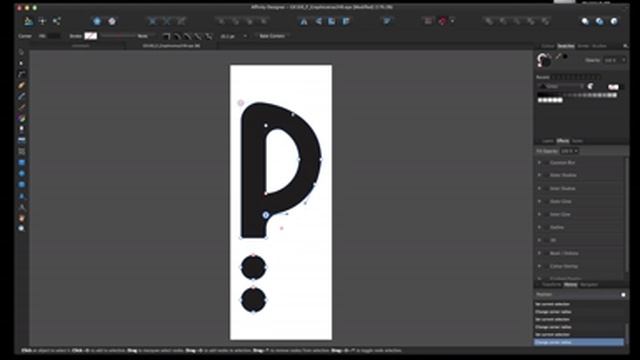Select the Vector Brush tool
The width and height of the screenshot is (640, 360).
tap(22, 107)
